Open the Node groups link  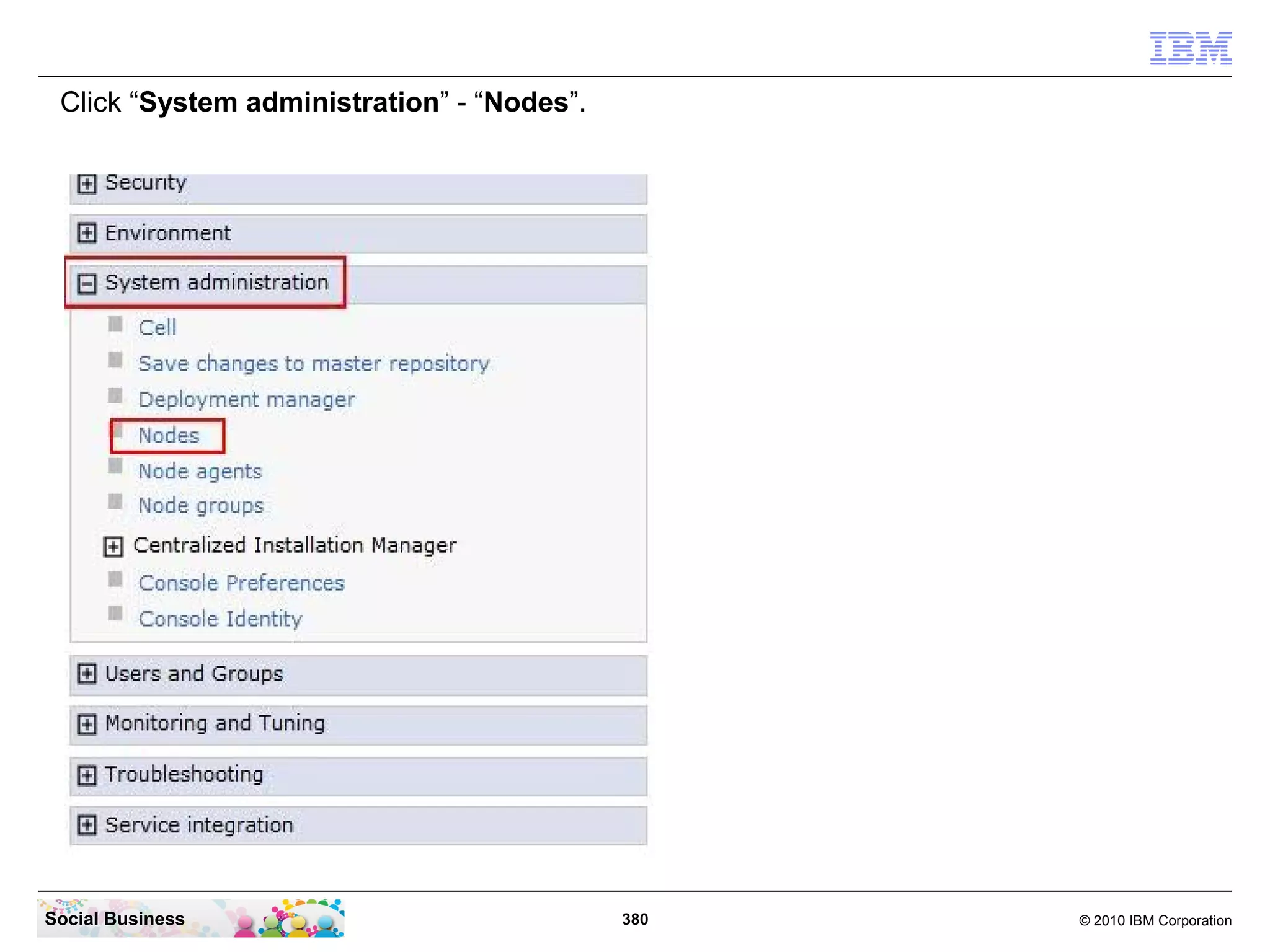201,506
